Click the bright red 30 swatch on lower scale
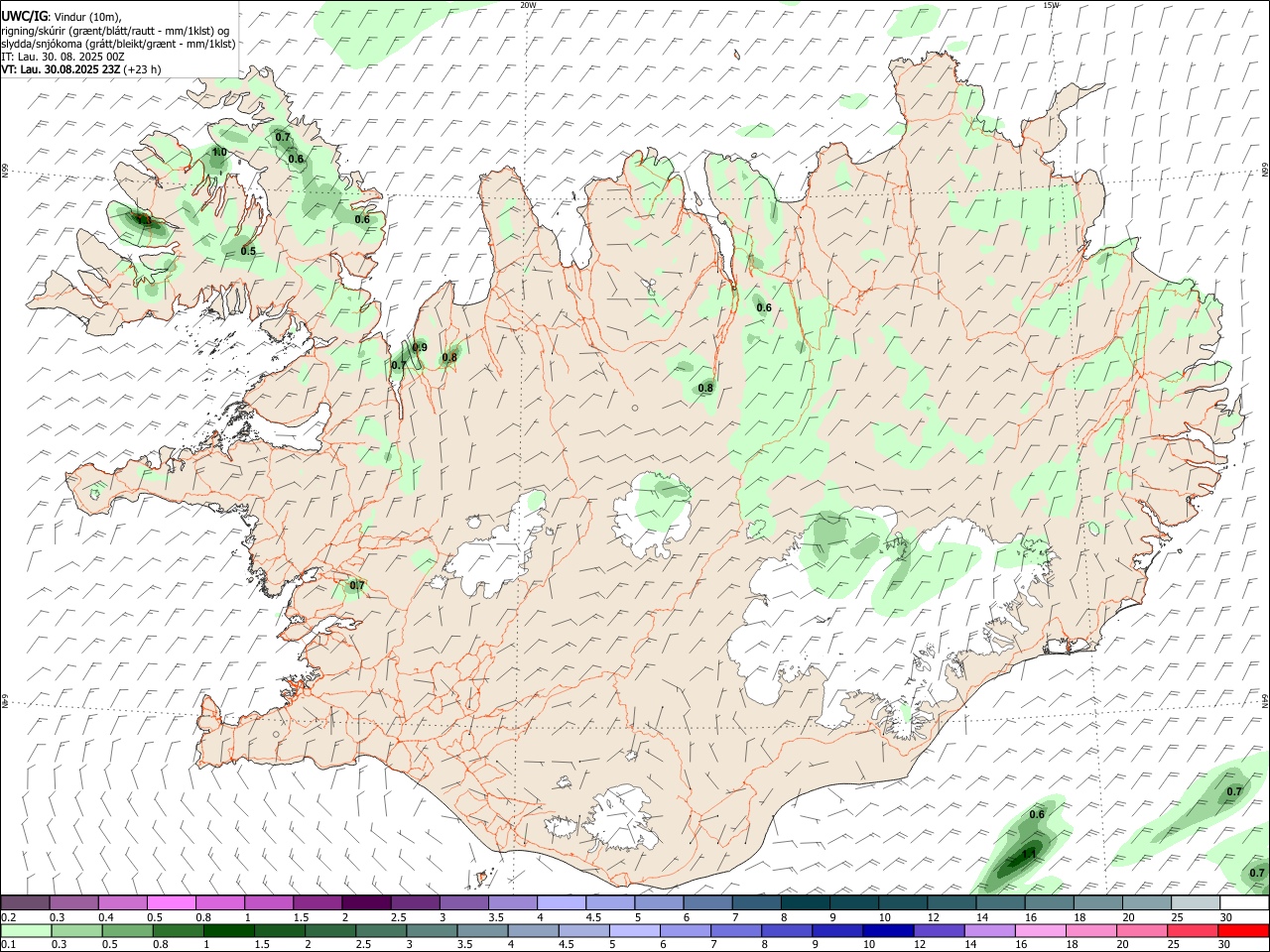Viewport: 1270px width, 952px height. tap(1243, 931)
